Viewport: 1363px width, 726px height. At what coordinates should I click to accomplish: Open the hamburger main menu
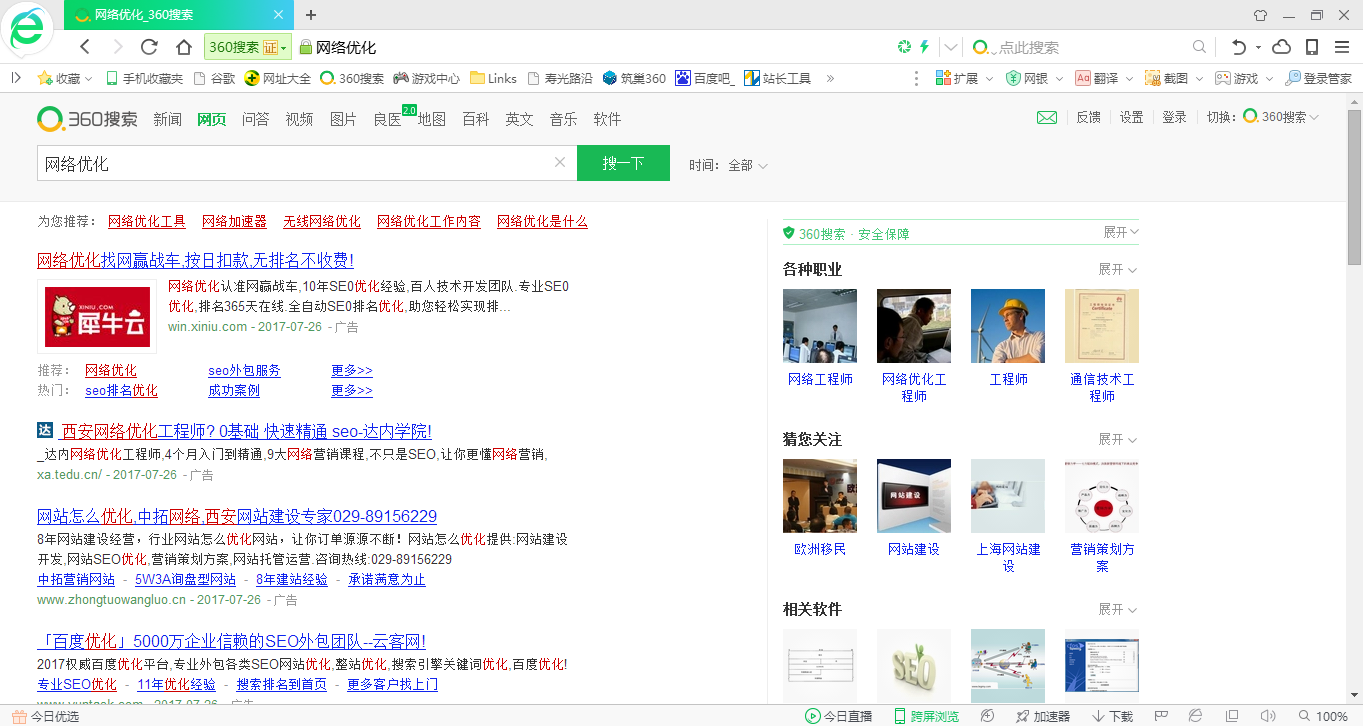(x=1342, y=47)
